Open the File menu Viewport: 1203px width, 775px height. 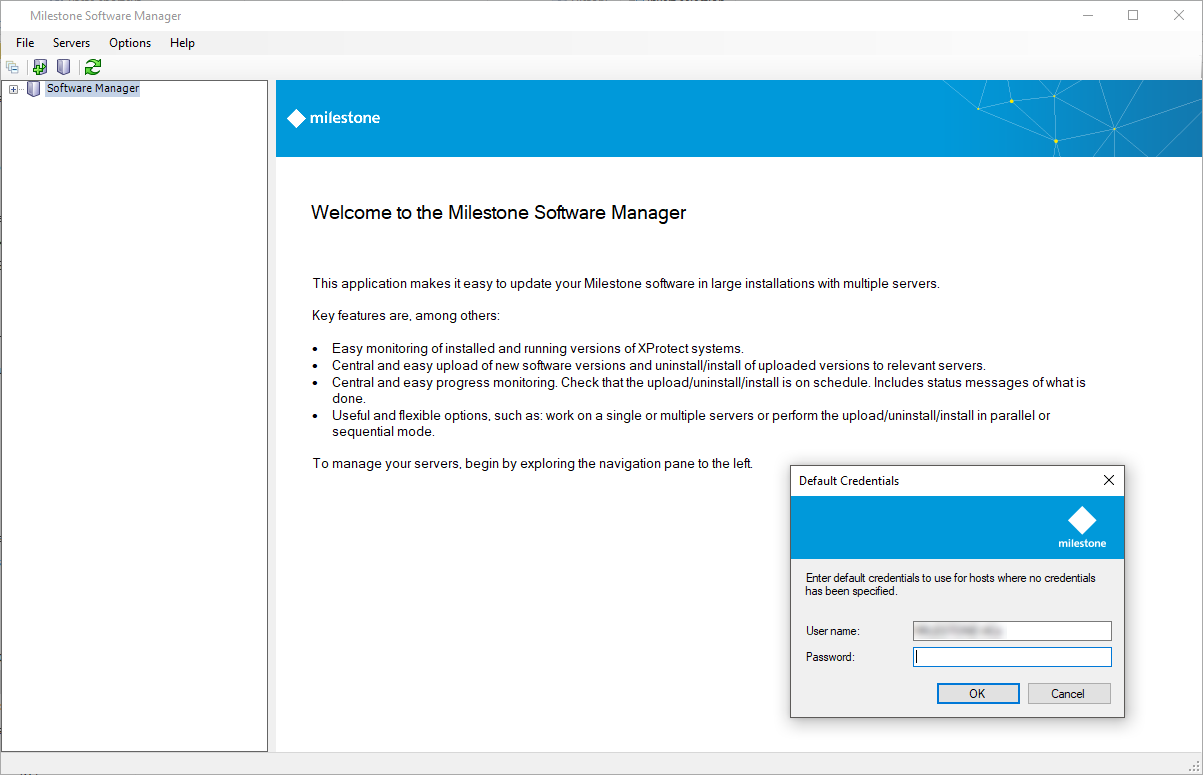click(x=25, y=43)
